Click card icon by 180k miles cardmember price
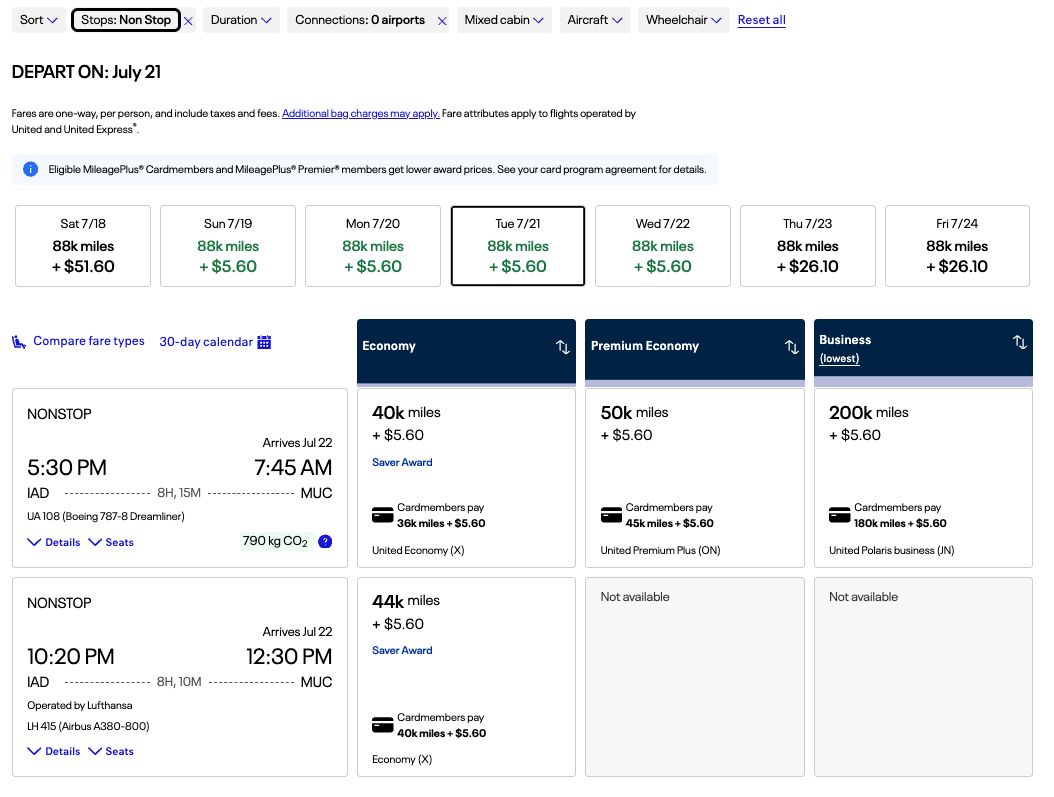Screen dimensions: 1054x797 [840, 515]
